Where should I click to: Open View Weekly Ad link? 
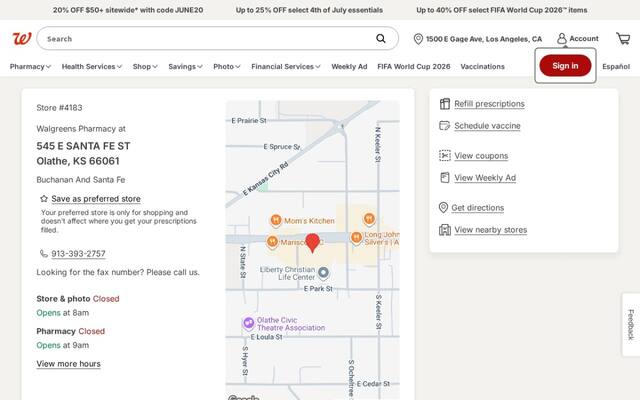tap(485, 178)
